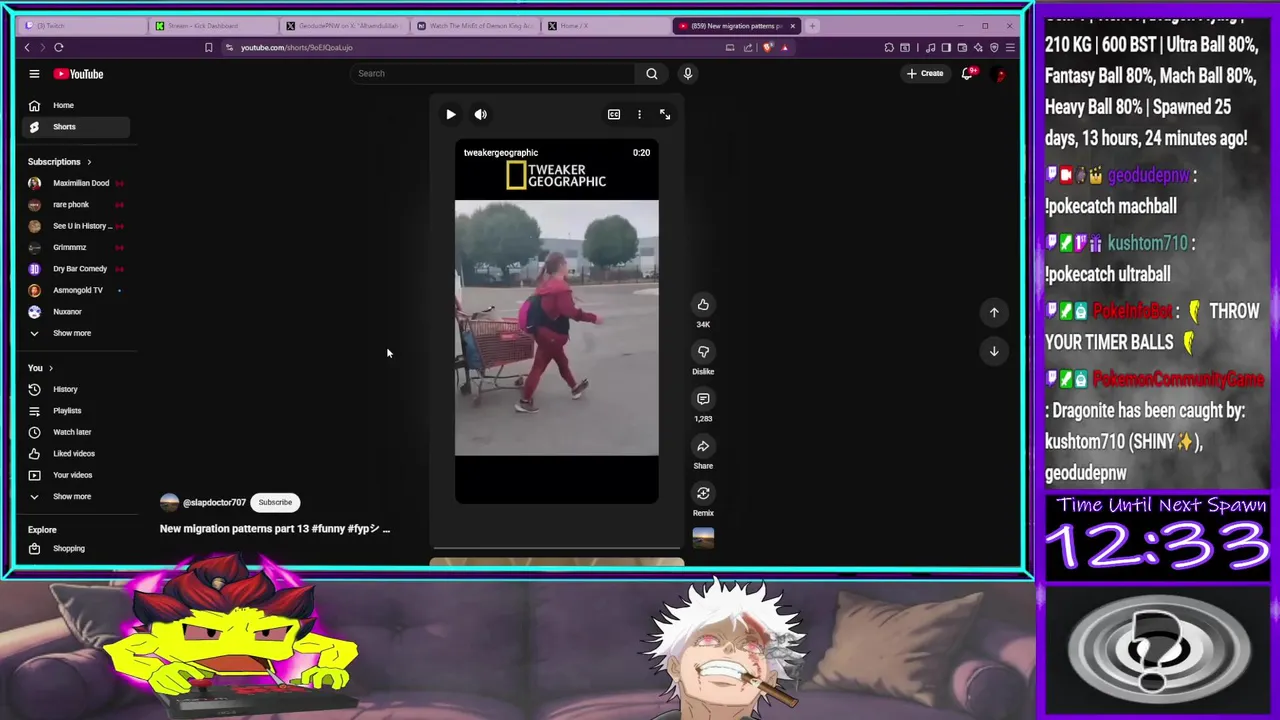Open Brave Shields lion icon
The width and height of the screenshot is (1280, 720).
click(x=768, y=47)
